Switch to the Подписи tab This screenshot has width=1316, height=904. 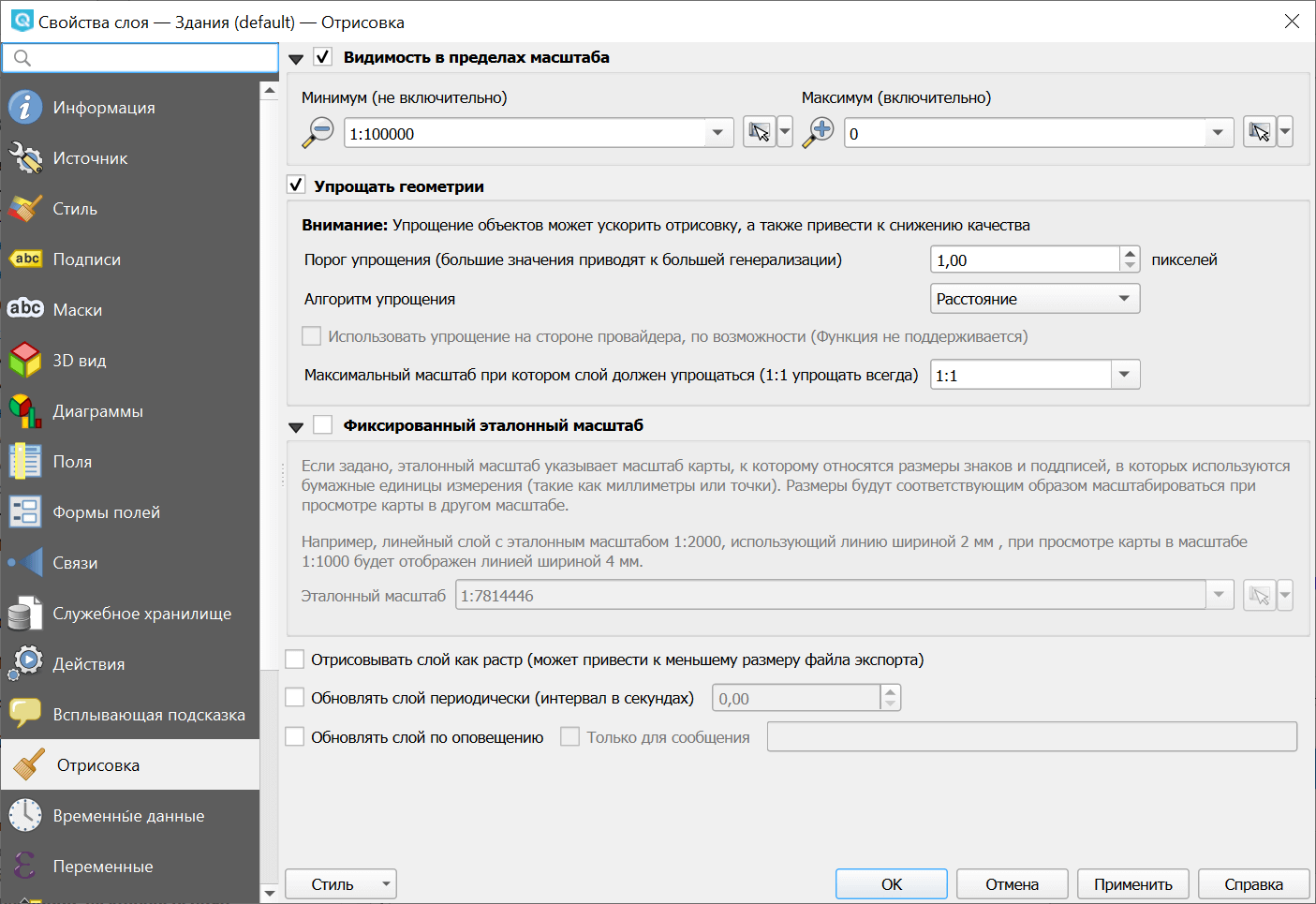[x=86, y=259]
